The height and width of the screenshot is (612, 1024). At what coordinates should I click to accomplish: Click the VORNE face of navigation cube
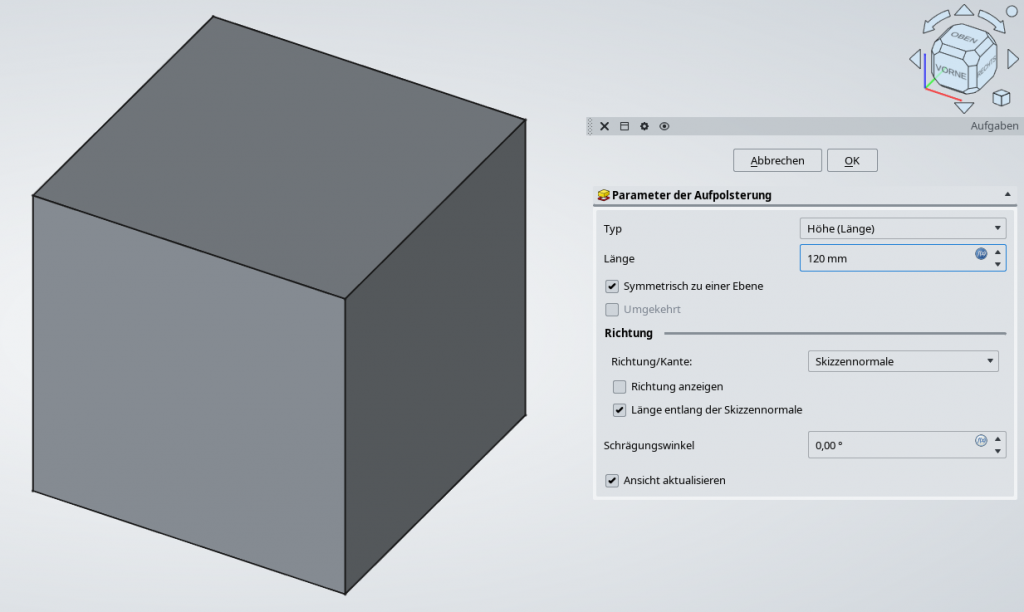pyautogui.click(x=950, y=73)
